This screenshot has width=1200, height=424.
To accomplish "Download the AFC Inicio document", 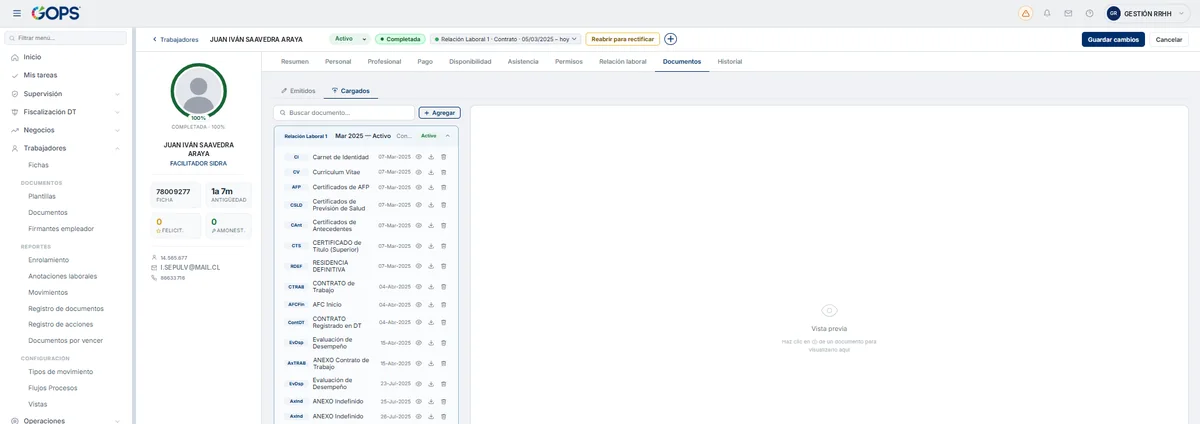I will (431, 304).
